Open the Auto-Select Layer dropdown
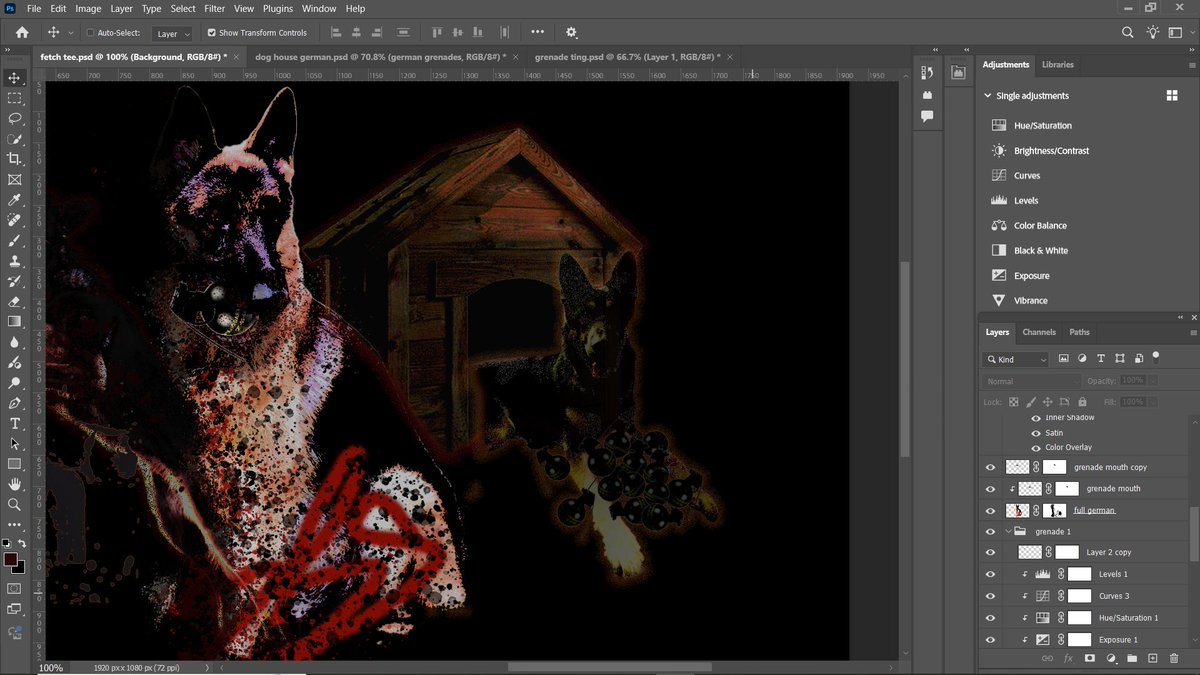 (x=173, y=33)
